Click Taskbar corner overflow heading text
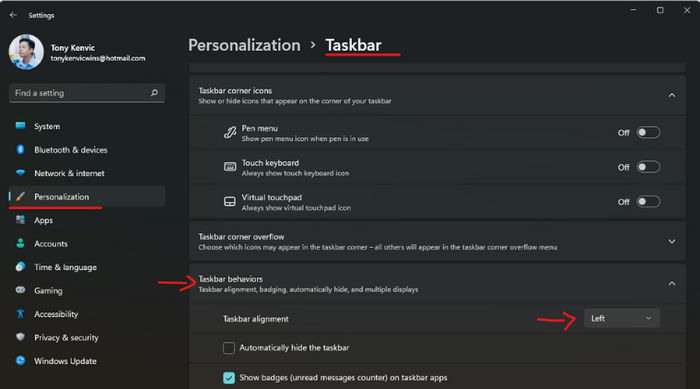The image size is (700, 389). click(241, 237)
